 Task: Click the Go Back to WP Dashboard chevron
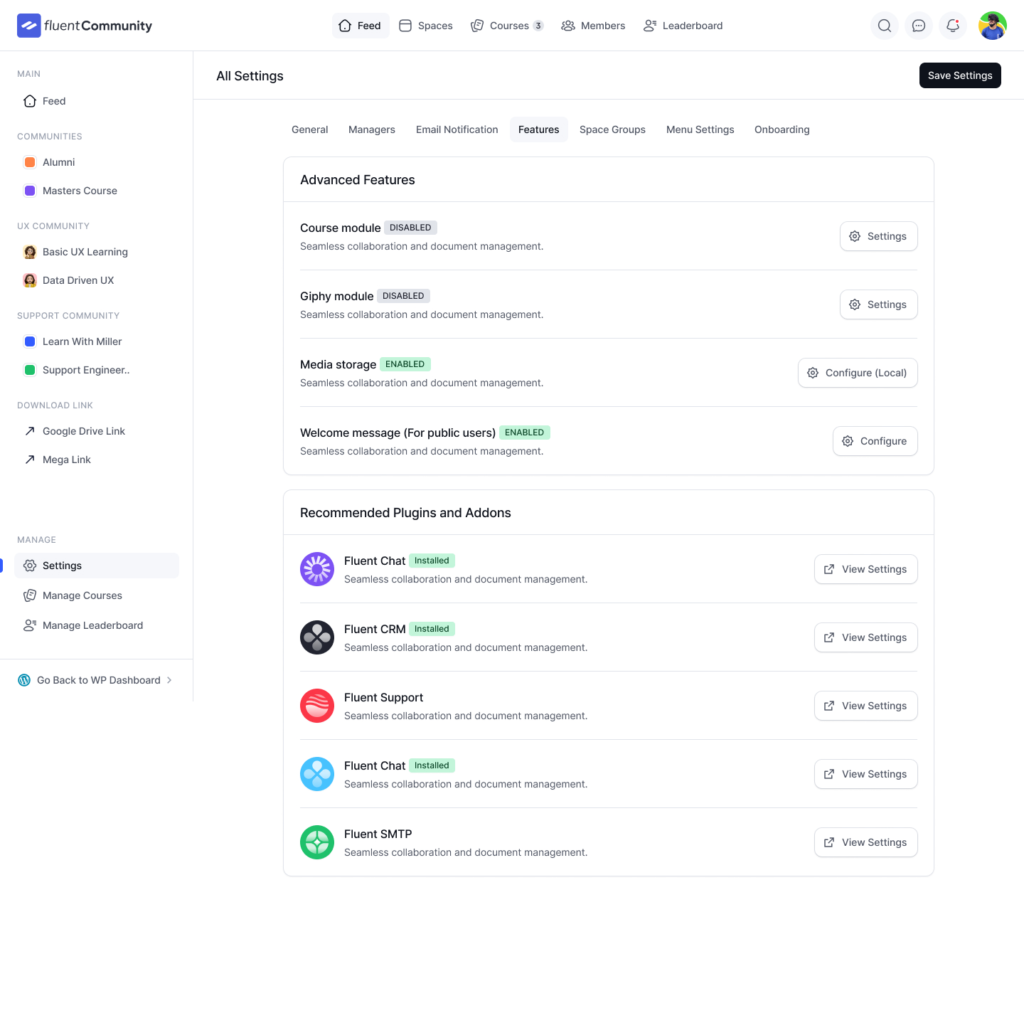tap(169, 680)
